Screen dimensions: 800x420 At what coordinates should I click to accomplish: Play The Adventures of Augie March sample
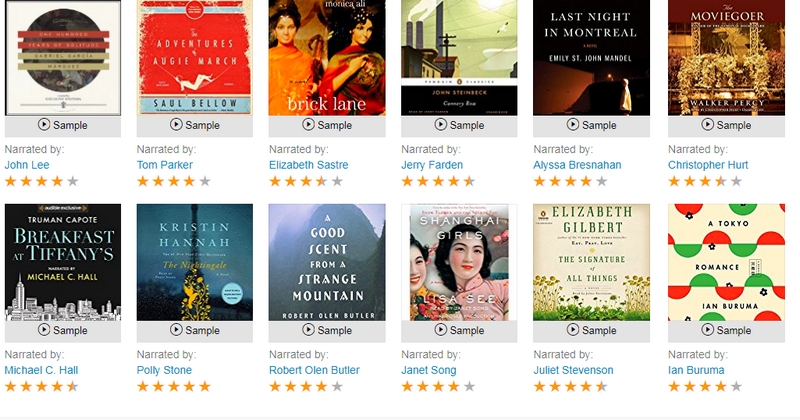coord(194,125)
